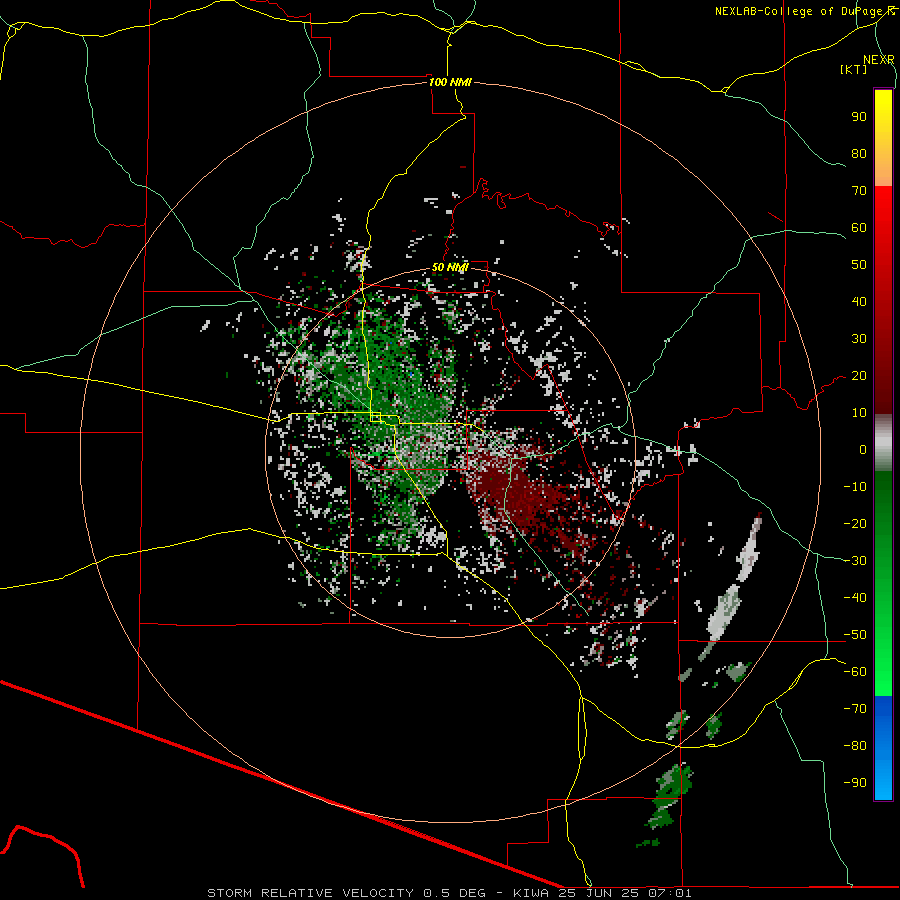Click the 10 value on velocity scale

859,413
